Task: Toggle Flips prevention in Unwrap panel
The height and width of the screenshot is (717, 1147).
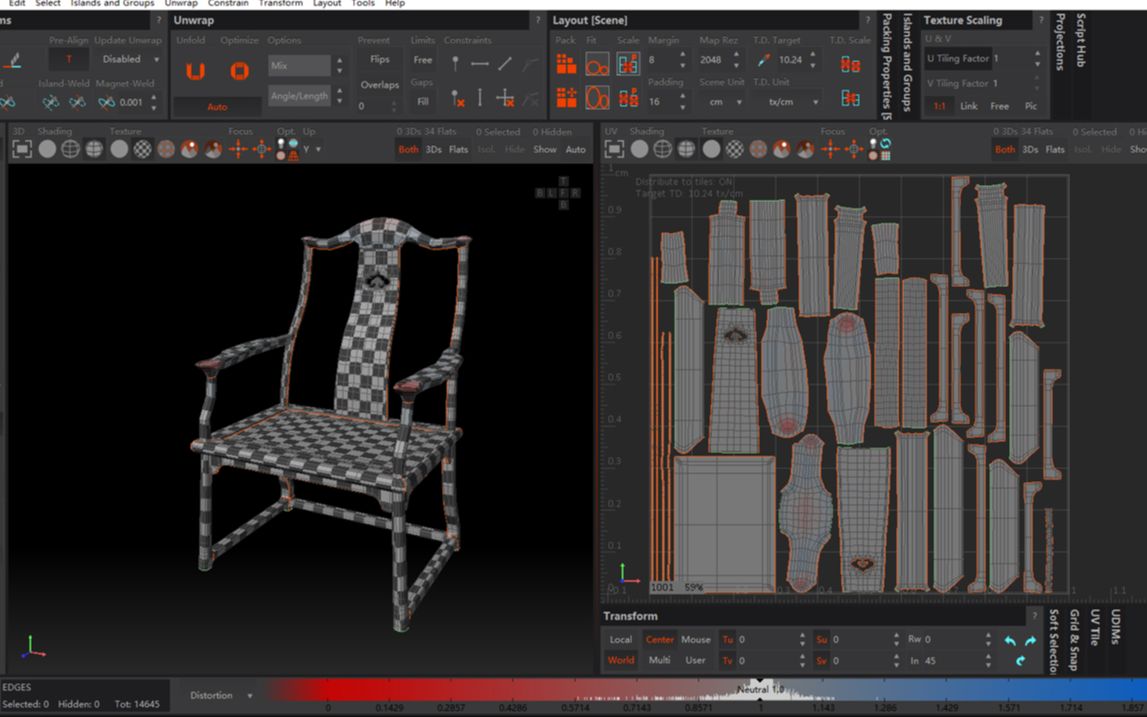Action: (380, 59)
